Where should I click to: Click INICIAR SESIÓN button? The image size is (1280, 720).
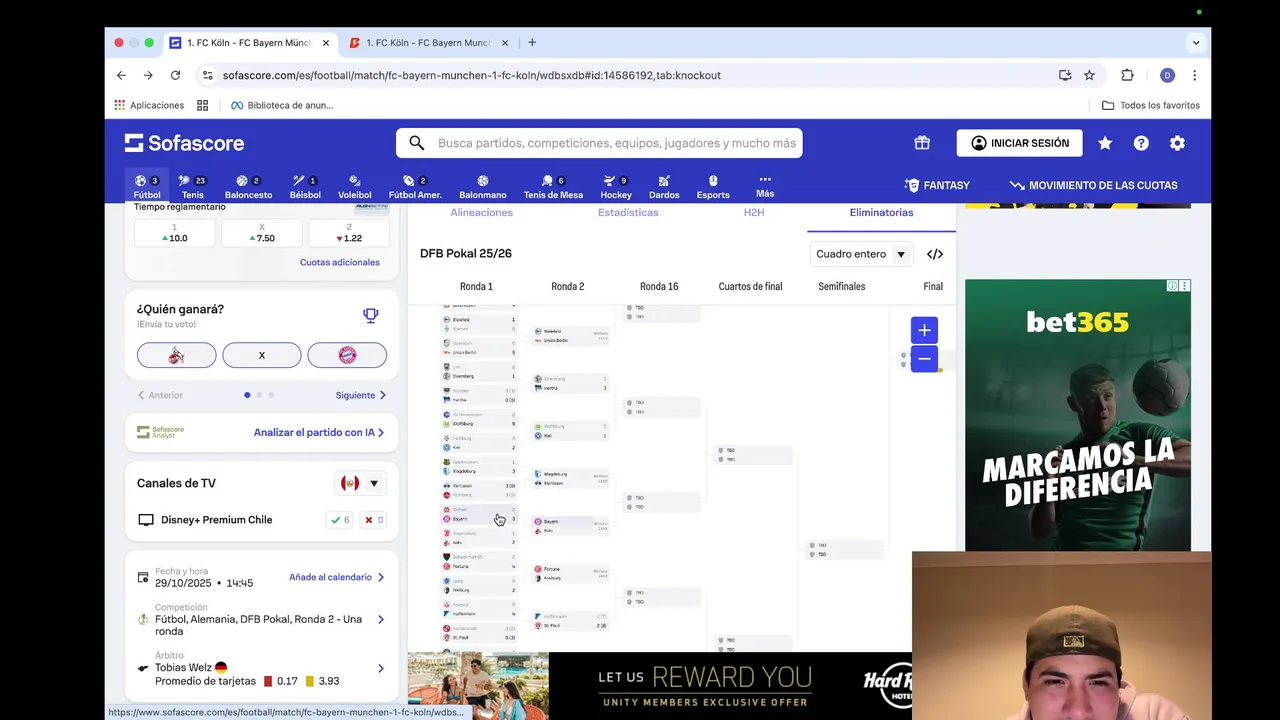click(1020, 143)
